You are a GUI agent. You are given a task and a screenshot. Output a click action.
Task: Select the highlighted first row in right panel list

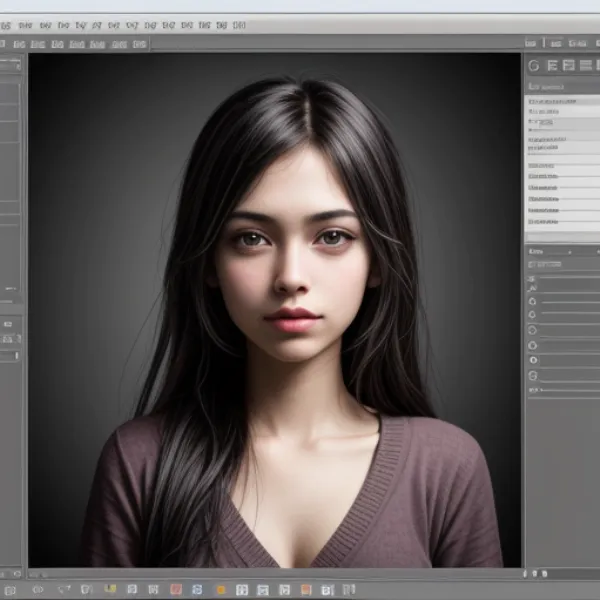tap(564, 101)
